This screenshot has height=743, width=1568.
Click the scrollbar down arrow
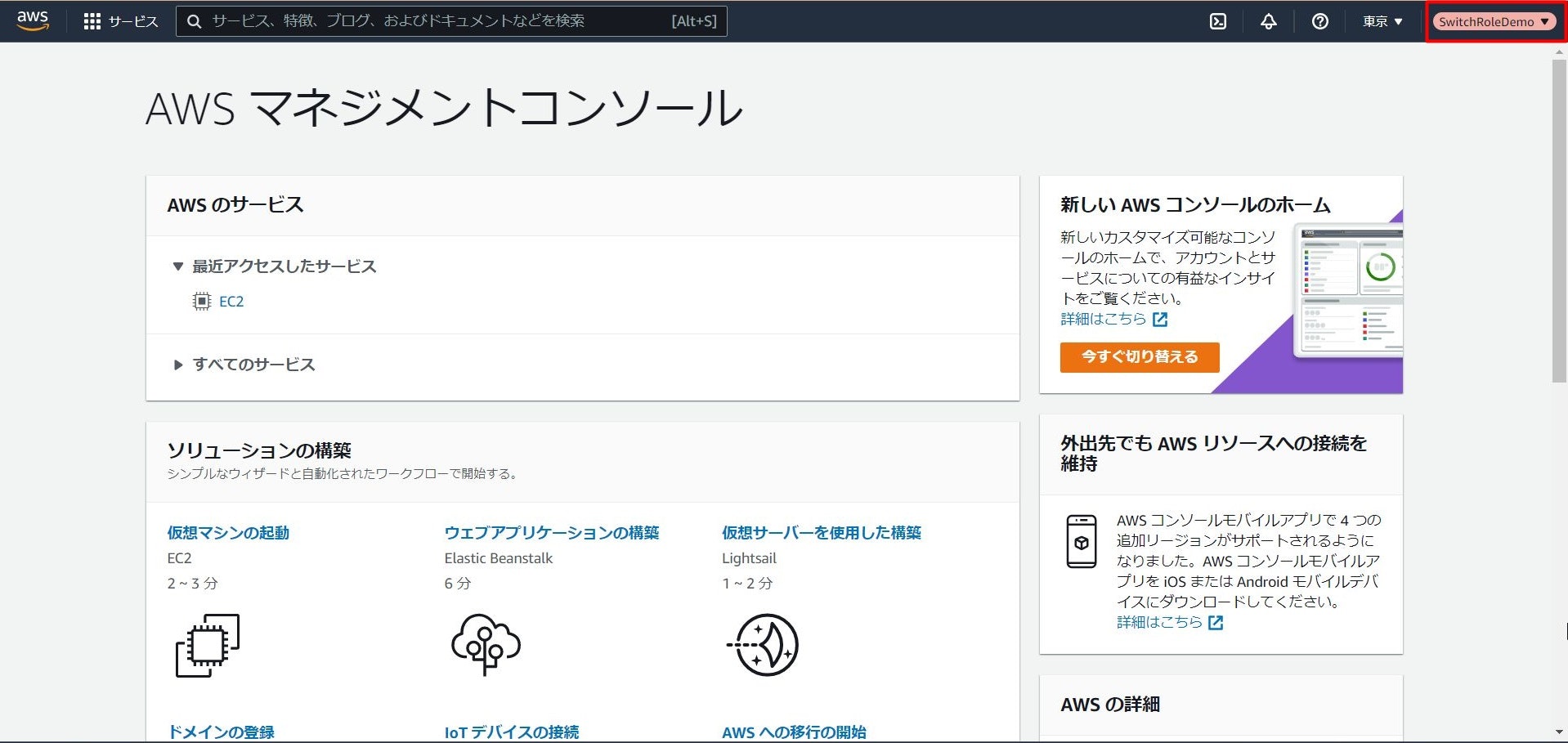click(1560, 732)
